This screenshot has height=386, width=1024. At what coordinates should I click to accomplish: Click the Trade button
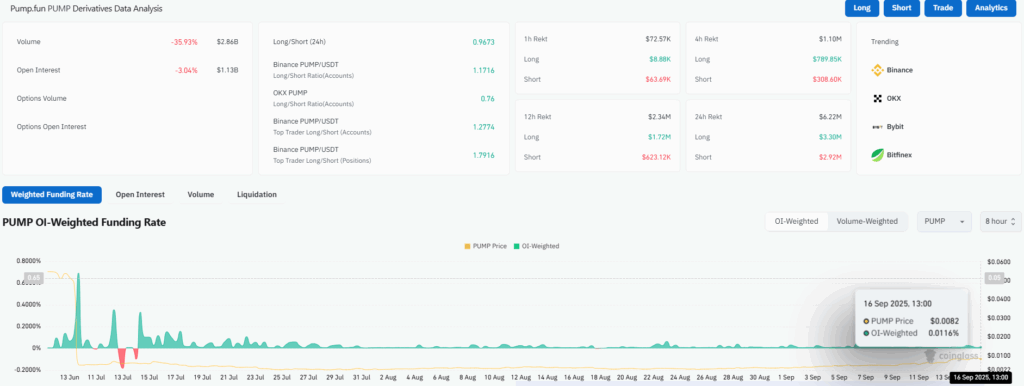coord(943,8)
